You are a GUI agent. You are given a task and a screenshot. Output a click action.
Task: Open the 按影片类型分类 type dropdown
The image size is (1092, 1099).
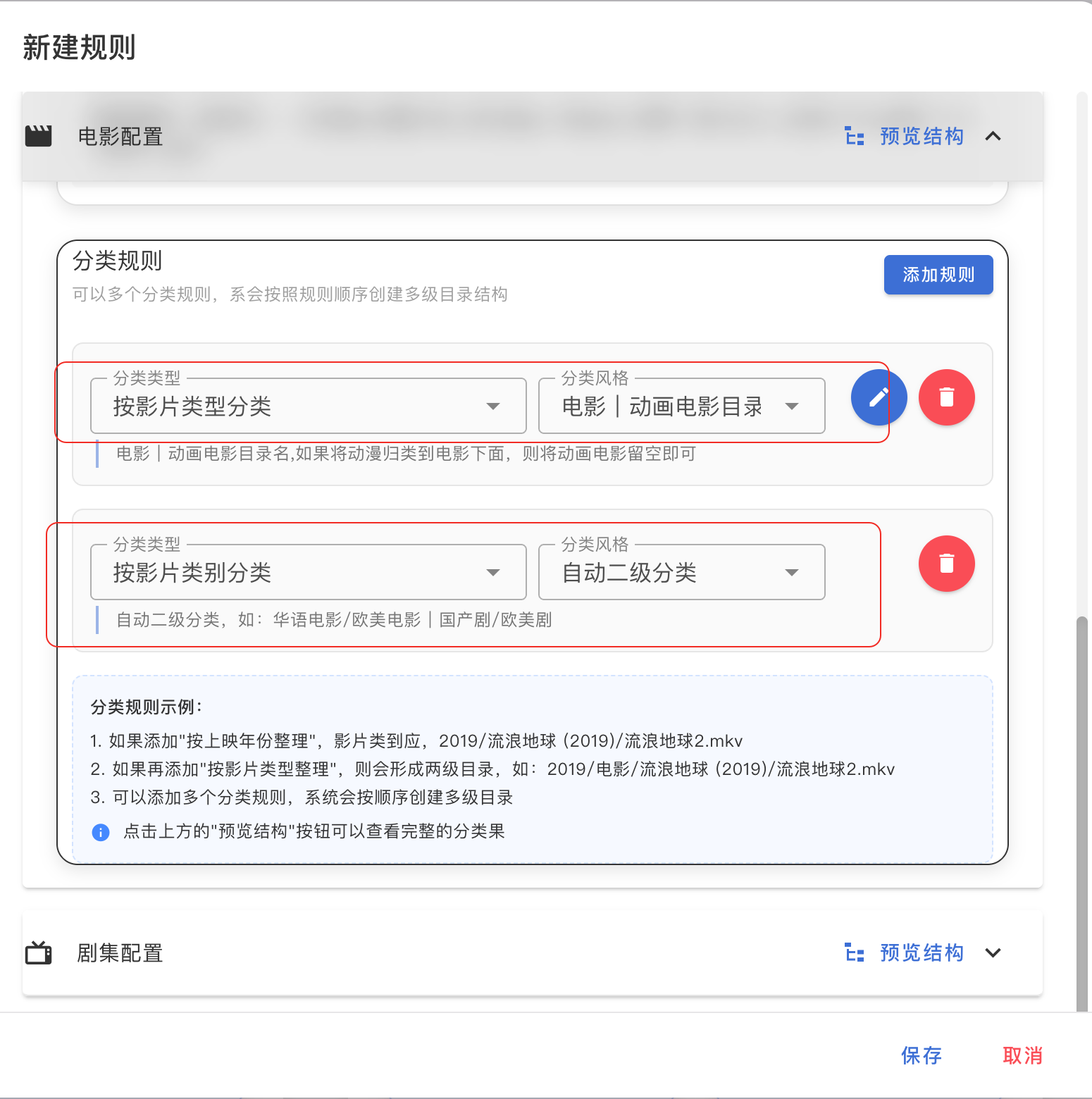pyautogui.click(x=309, y=406)
